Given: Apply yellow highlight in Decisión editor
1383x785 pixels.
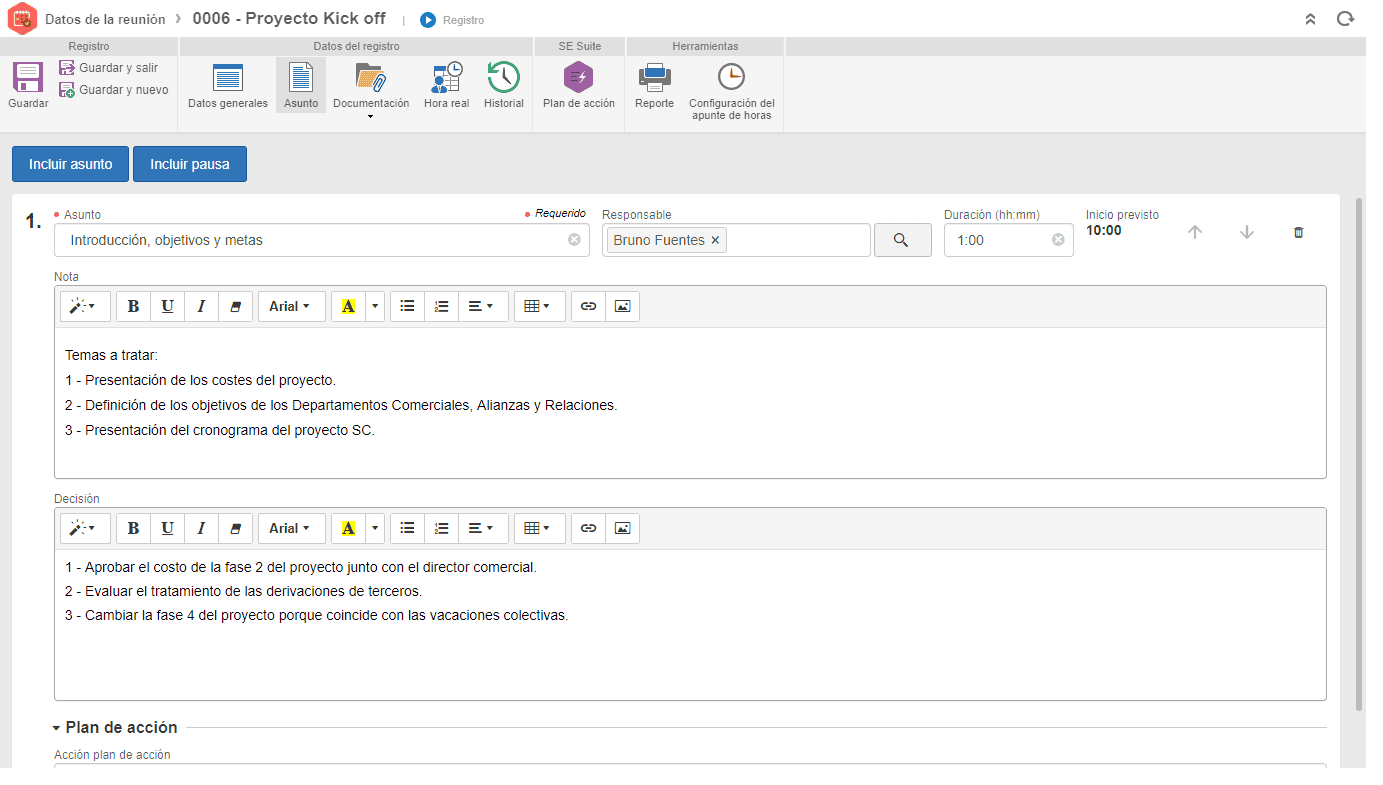Looking at the screenshot, I should 348,528.
